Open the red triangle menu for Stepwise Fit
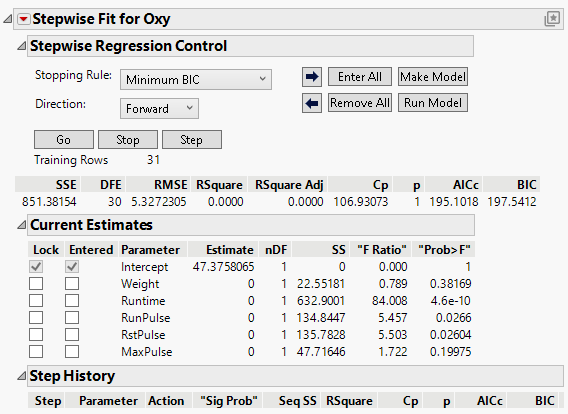The height and width of the screenshot is (414, 568). (24, 19)
